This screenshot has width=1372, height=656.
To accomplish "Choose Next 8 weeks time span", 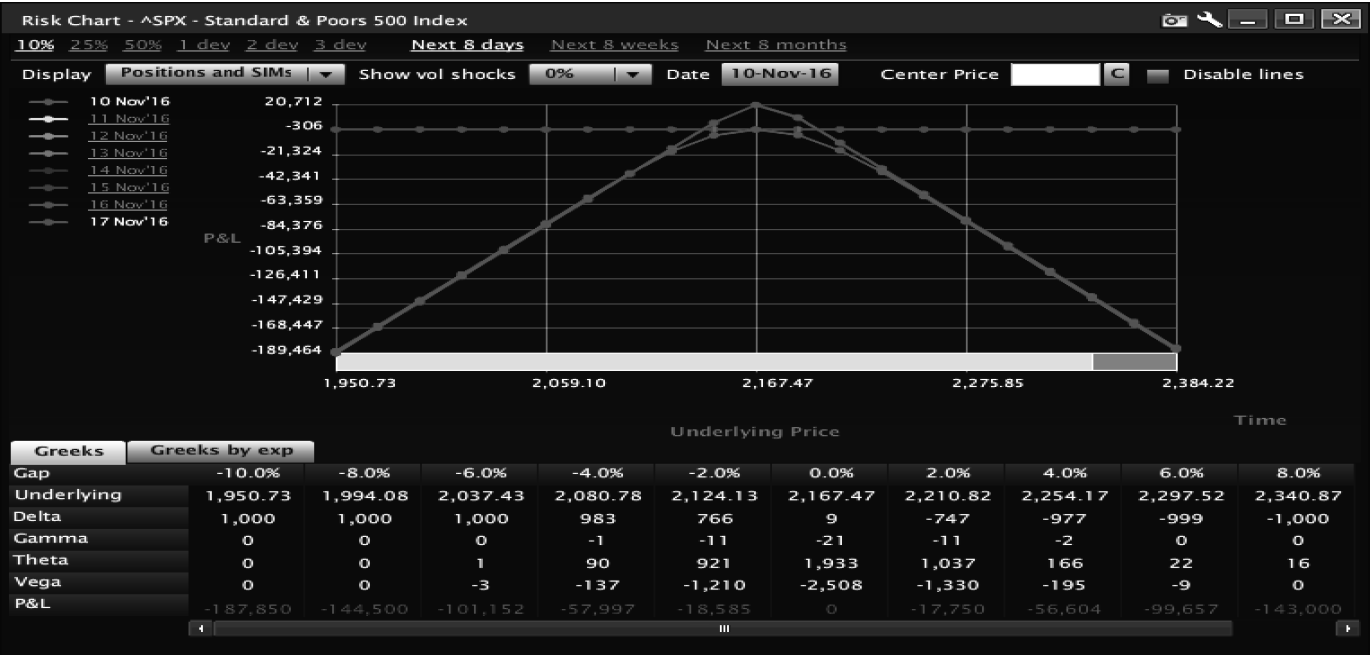I will (614, 45).
